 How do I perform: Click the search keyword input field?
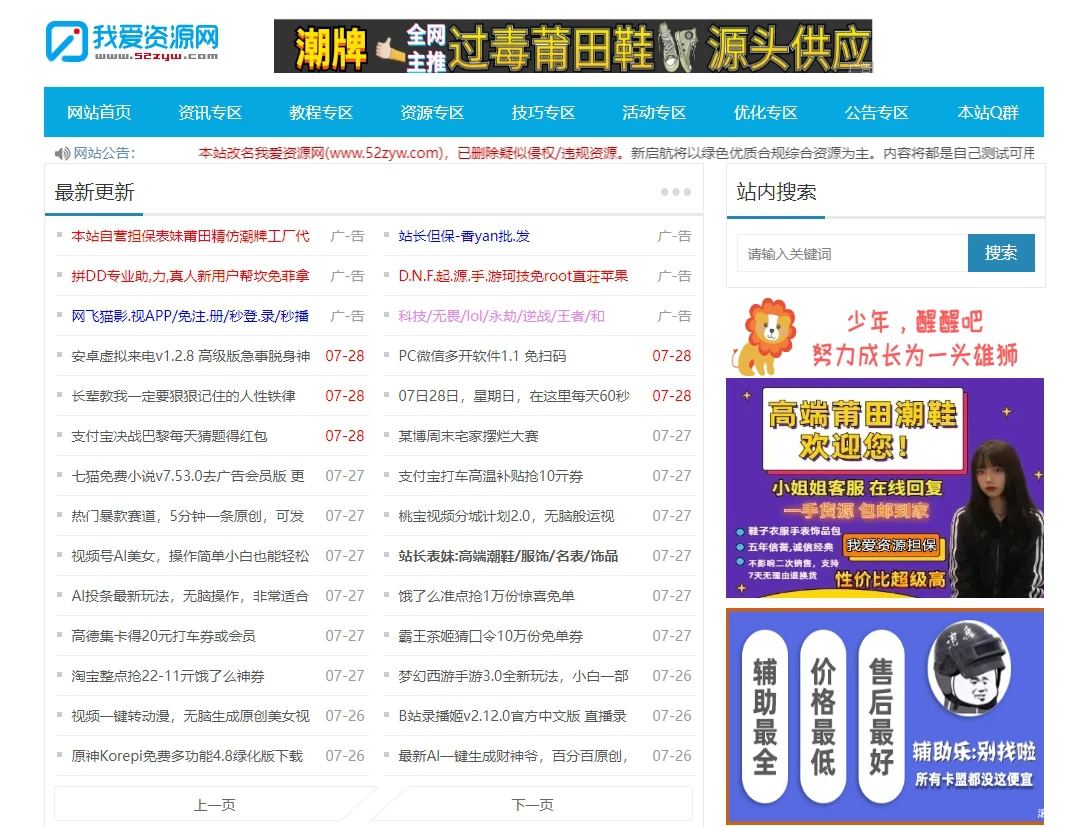coord(850,252)
